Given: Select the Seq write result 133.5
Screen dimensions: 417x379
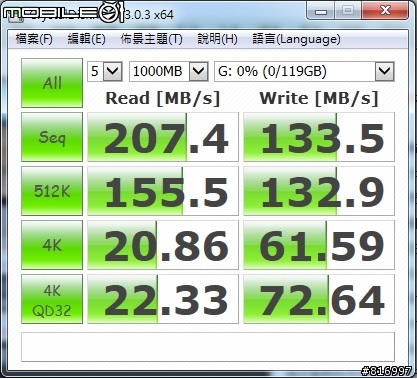Looking at the screenshot, I should 319,137.
